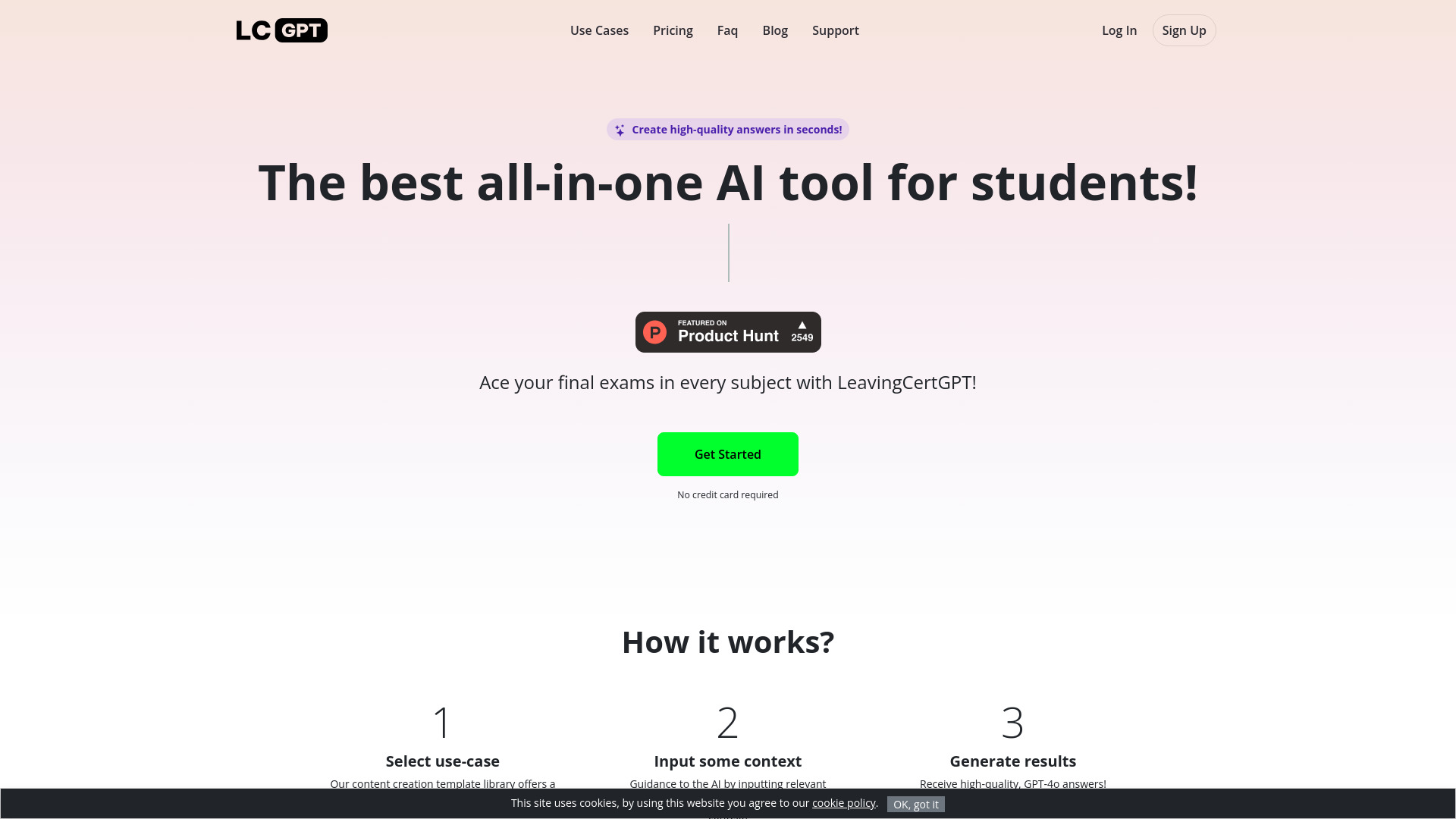
Task: Click the 'Get Started' green button
Action: tap(728, 454)
